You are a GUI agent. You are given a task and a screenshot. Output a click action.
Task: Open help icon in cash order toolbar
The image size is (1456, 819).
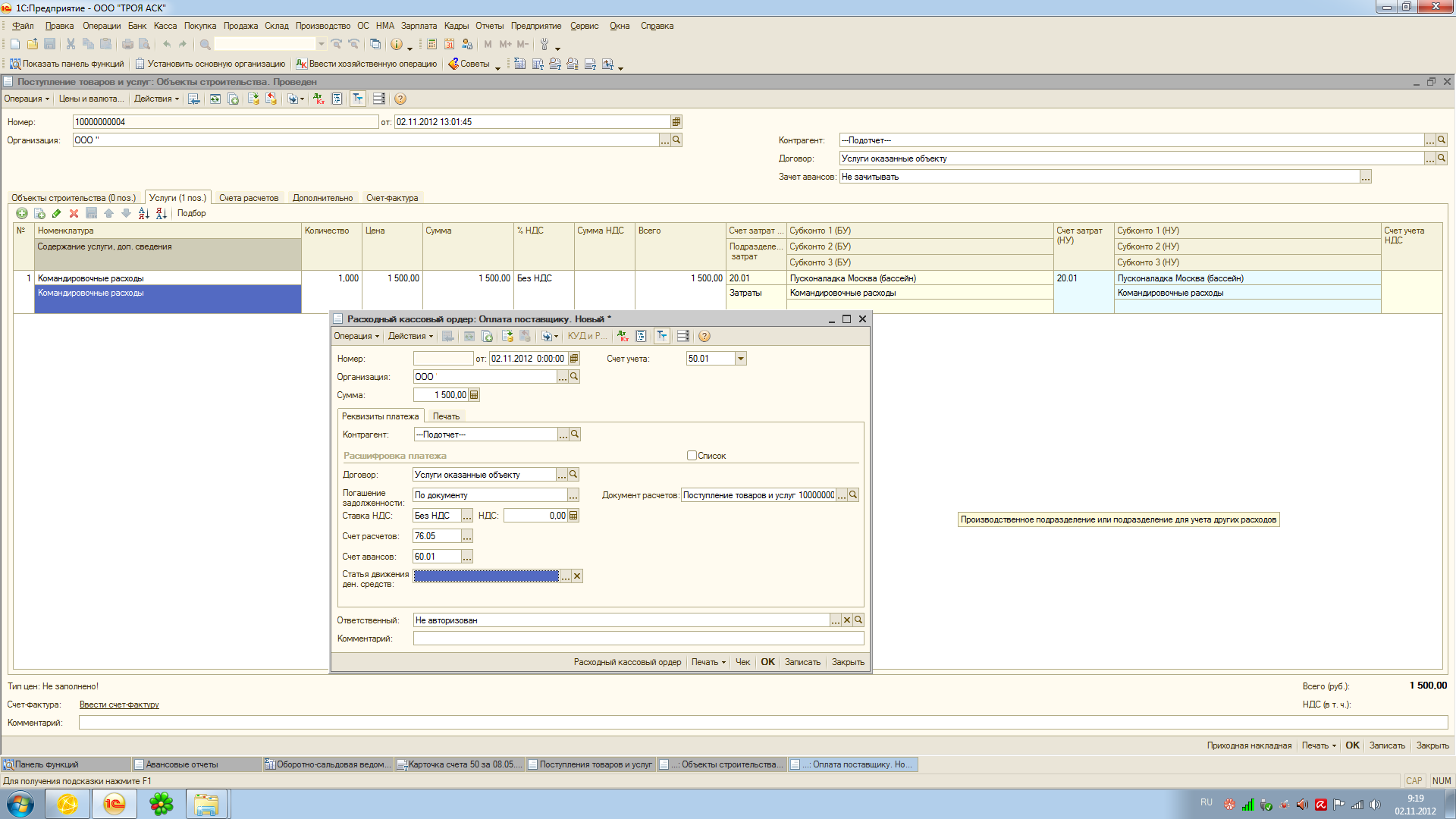704,336
